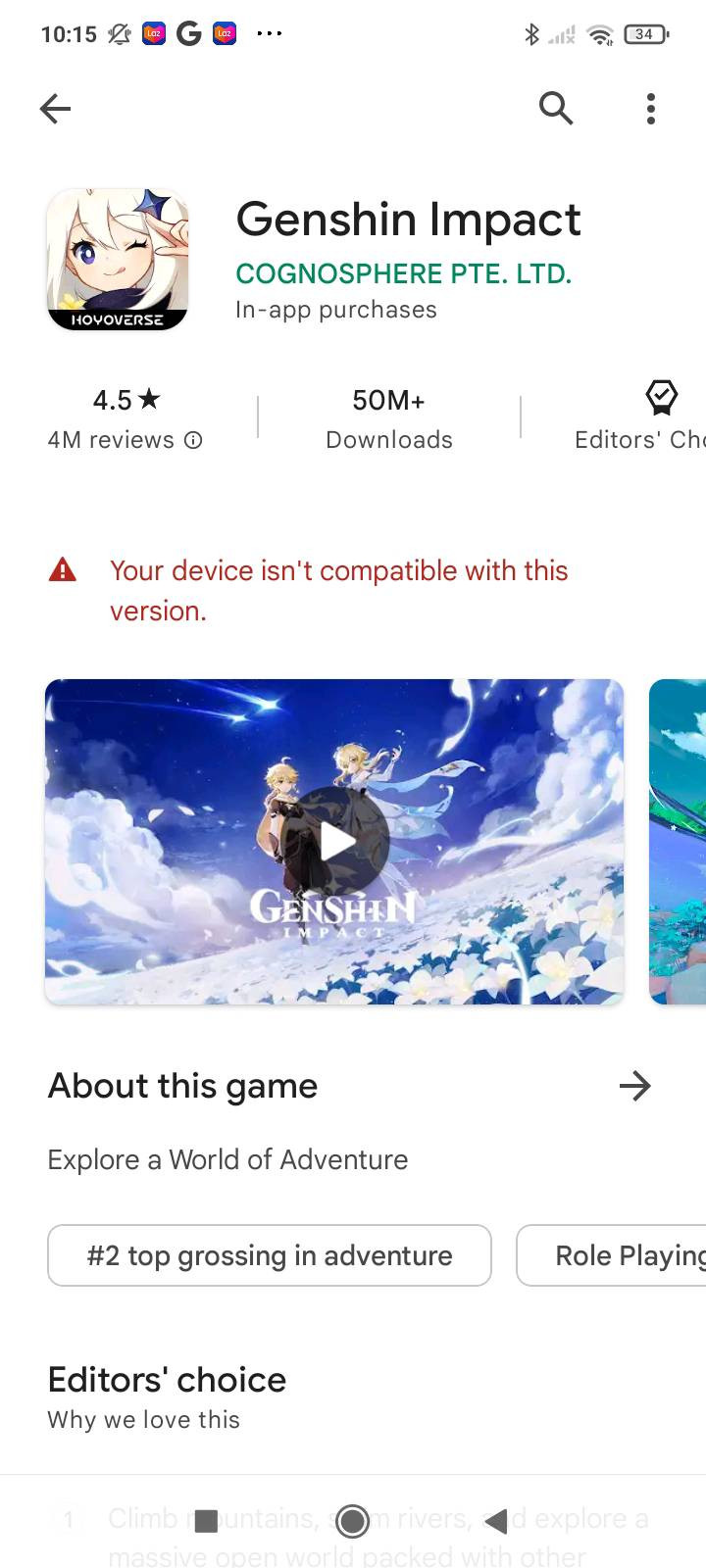The width and height of the screenshot is (706, 1568).
Task: Open search with the magnifier icon
Action: tap(556, 108)
